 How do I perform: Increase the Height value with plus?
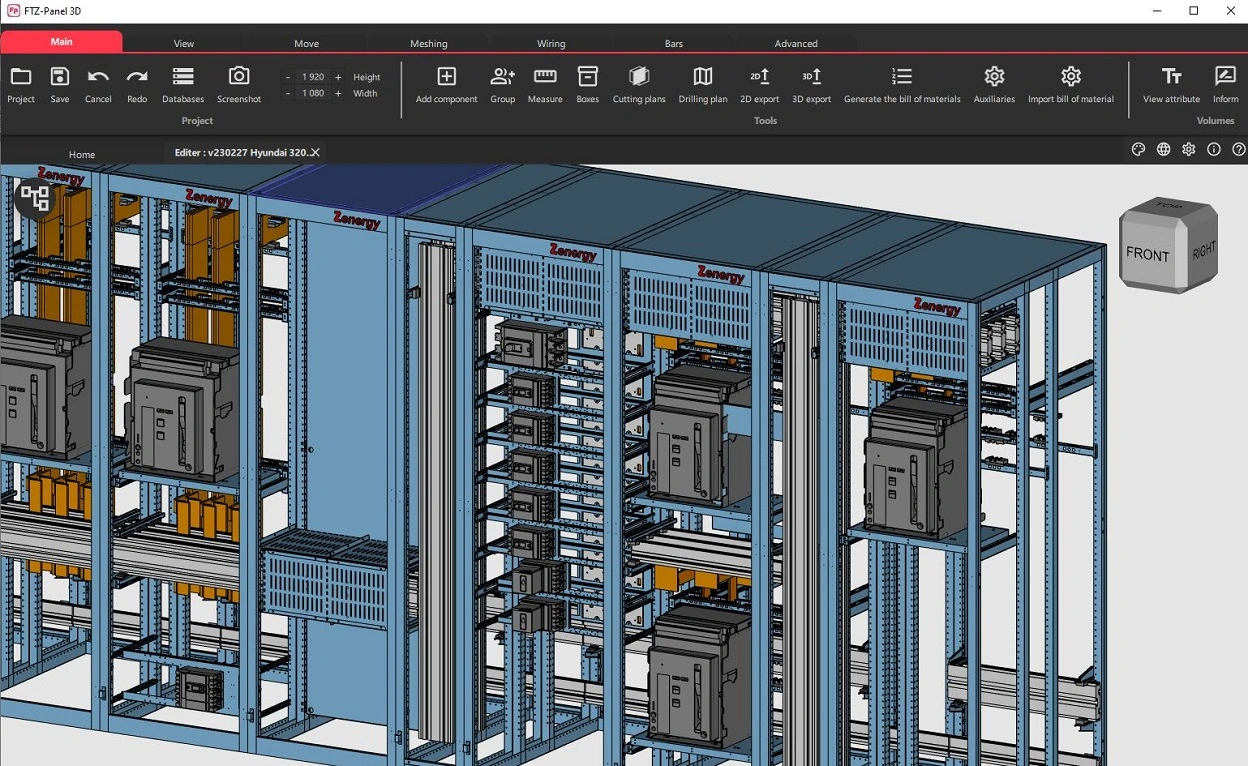(338, 77)
